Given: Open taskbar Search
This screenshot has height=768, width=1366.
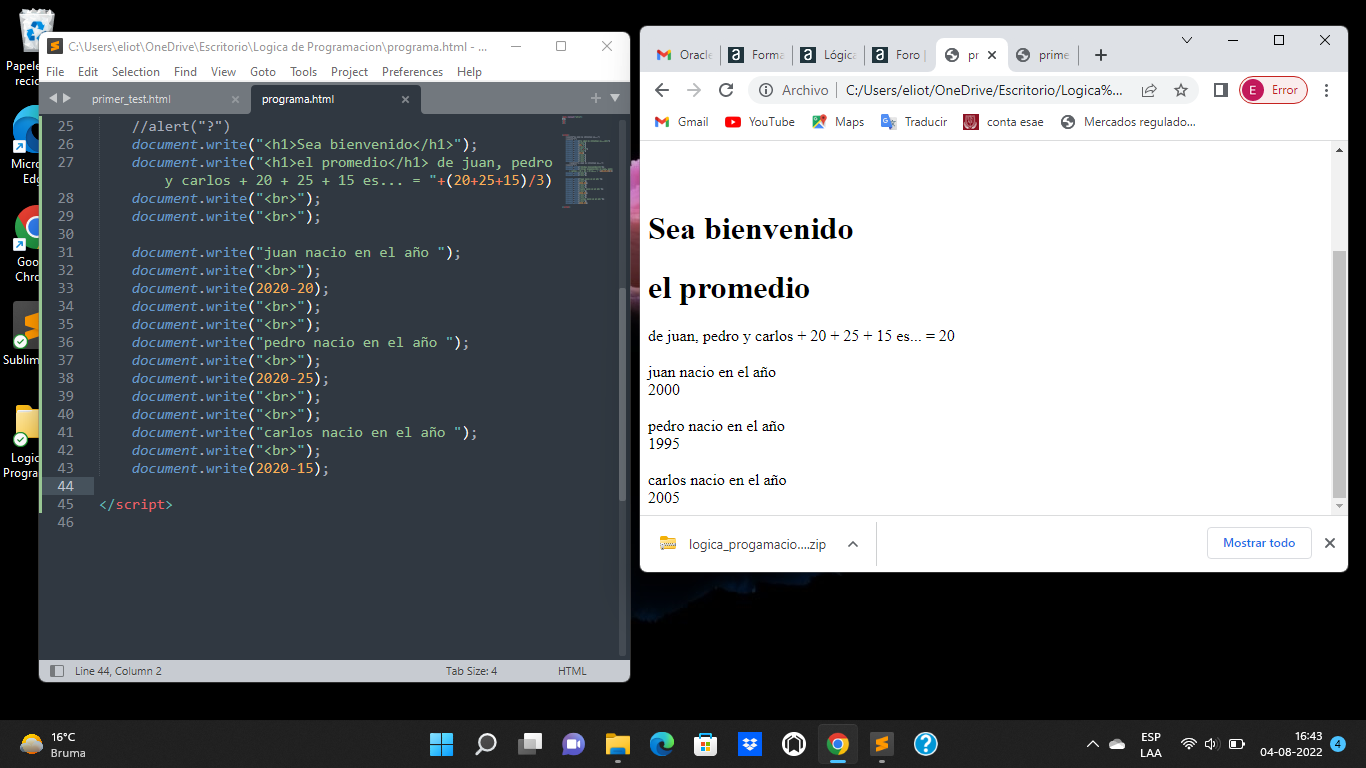Looking at the screenshot, I should click(485, 744).
